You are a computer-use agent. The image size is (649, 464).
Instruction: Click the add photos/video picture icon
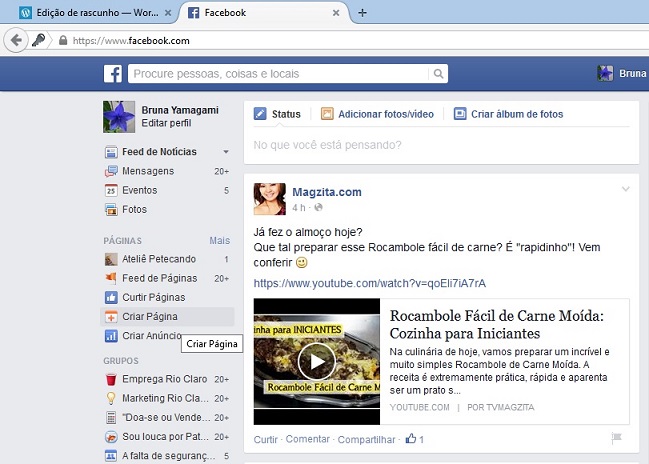(x=327, y=114)
